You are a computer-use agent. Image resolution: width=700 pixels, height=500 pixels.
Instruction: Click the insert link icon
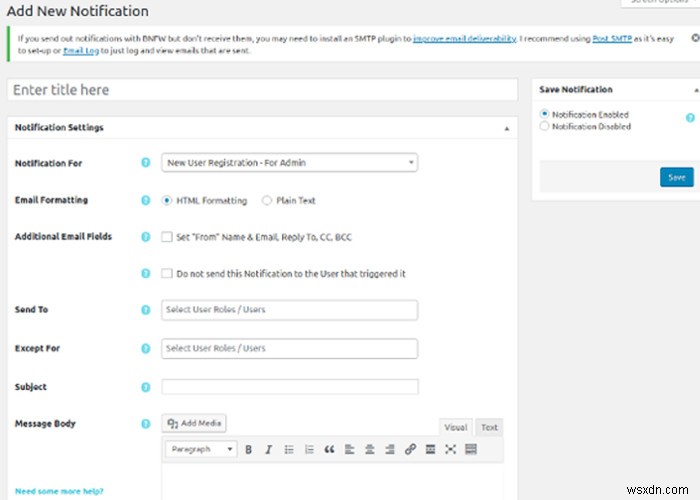click(411, 450)
